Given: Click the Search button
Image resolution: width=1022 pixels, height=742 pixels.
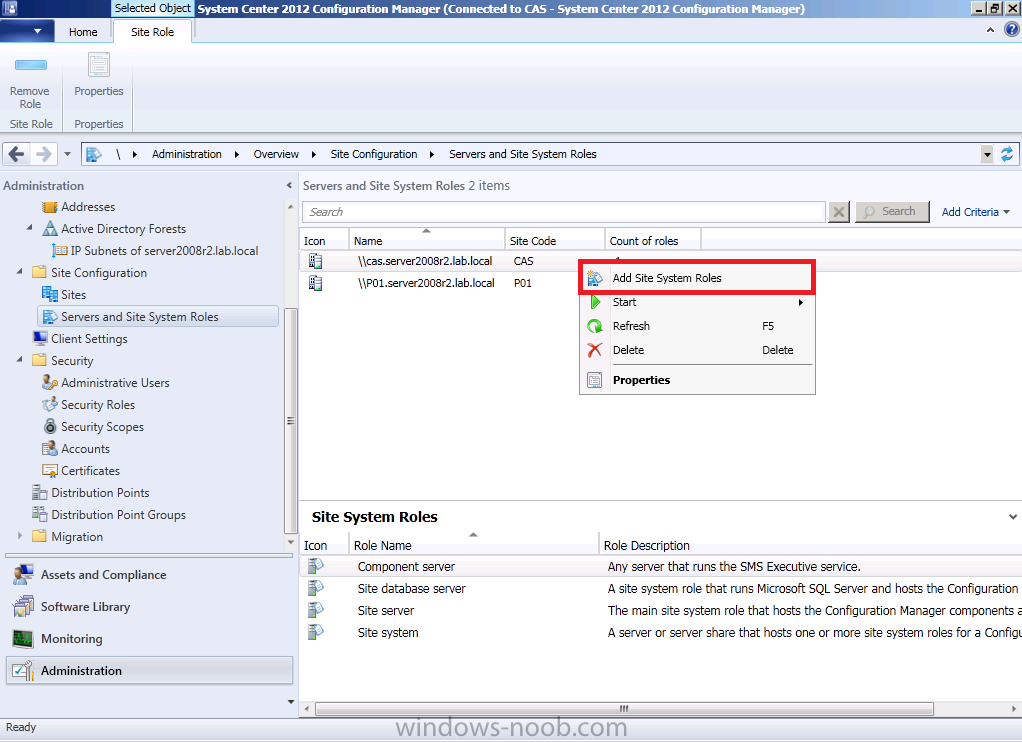Looking at the screenshot, I should point(892,212).
